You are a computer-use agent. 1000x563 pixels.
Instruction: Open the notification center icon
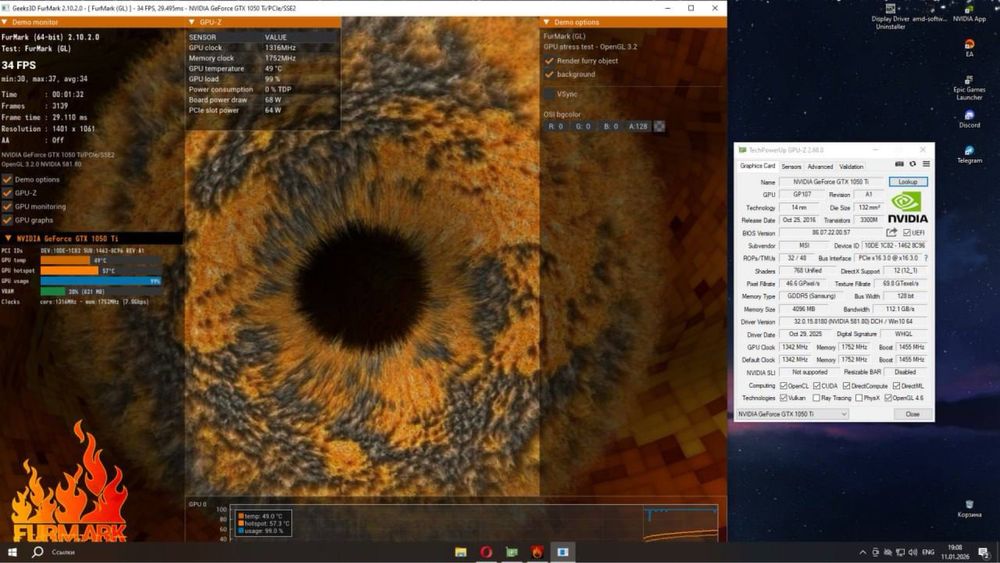click(x=984, y=552)
